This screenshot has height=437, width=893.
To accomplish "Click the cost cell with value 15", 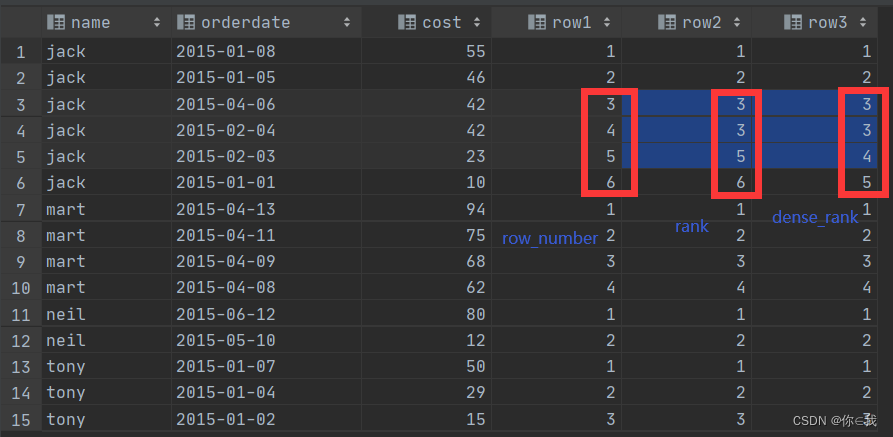I will 426,419.
